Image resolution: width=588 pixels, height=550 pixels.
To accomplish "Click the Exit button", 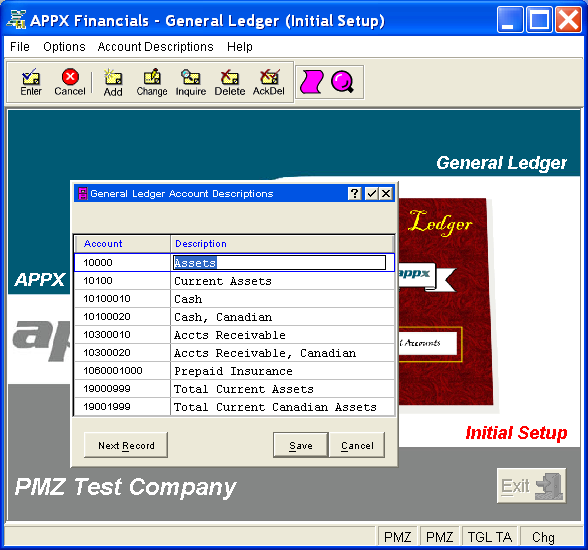I will 531,486.
